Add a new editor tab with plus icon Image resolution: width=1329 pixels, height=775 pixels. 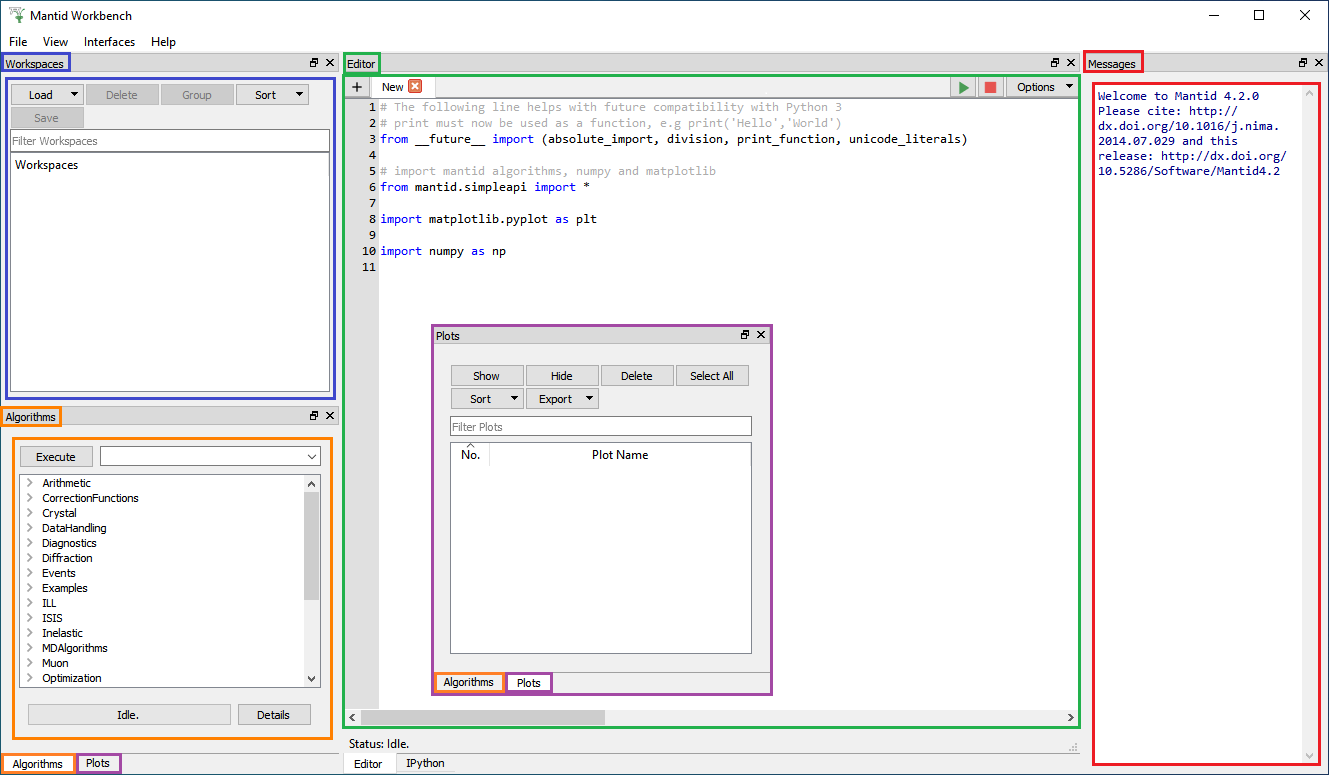[x=357, y=87]
